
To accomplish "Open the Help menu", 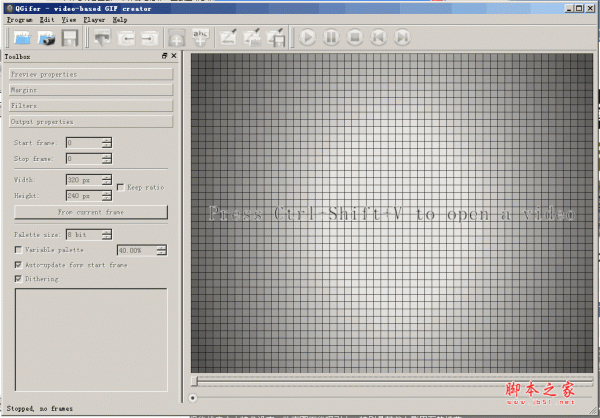I will click(120, 20).
